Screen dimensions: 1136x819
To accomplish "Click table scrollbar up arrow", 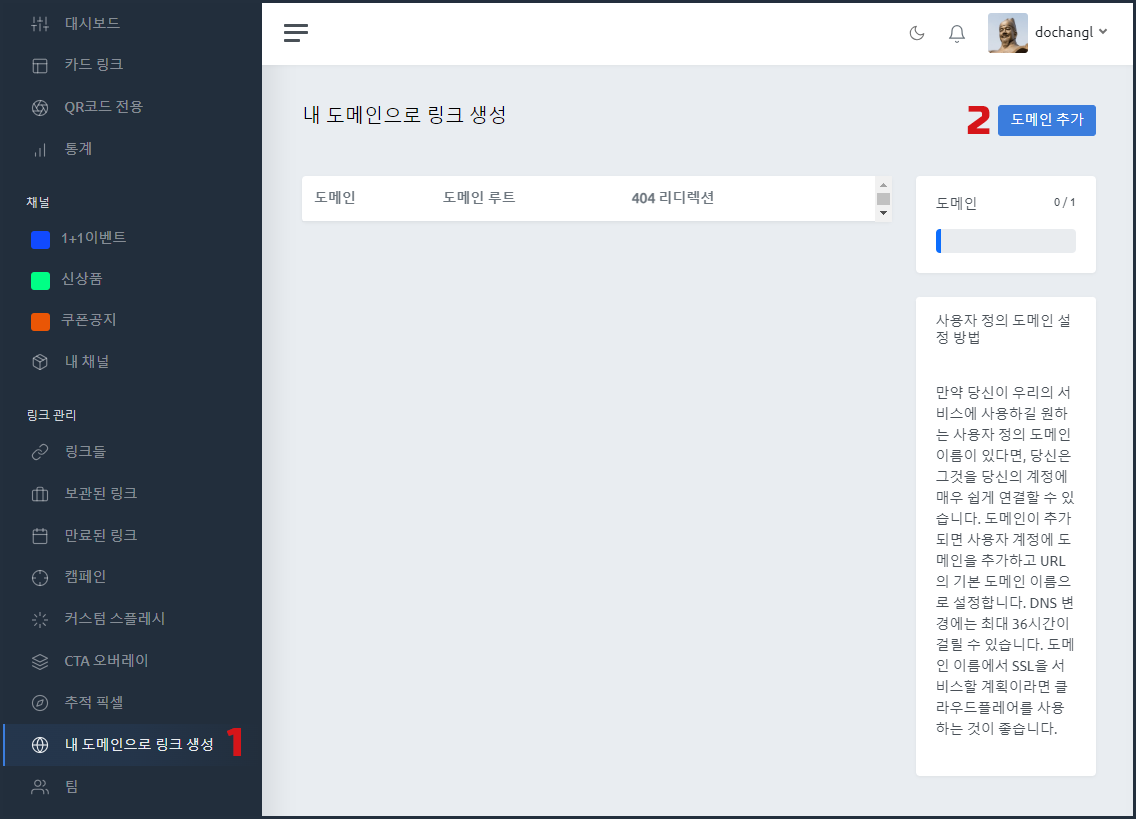I will point(883,185).
